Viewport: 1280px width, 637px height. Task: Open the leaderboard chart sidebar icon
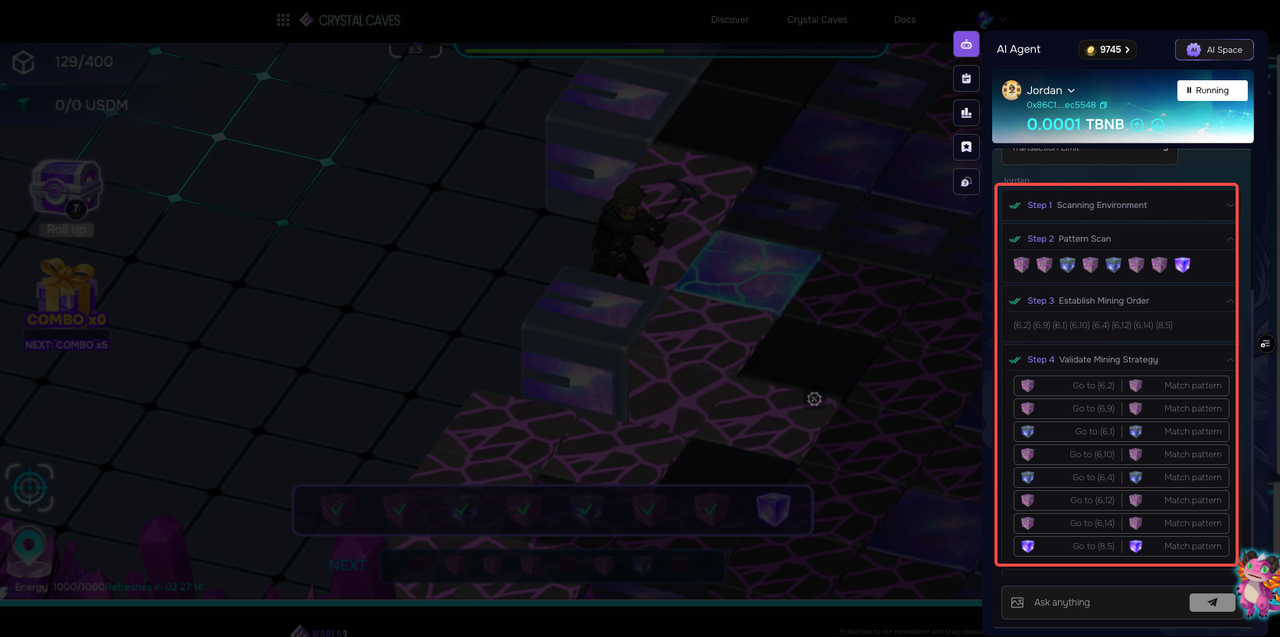pyautogui.click(x=966, y=113)
